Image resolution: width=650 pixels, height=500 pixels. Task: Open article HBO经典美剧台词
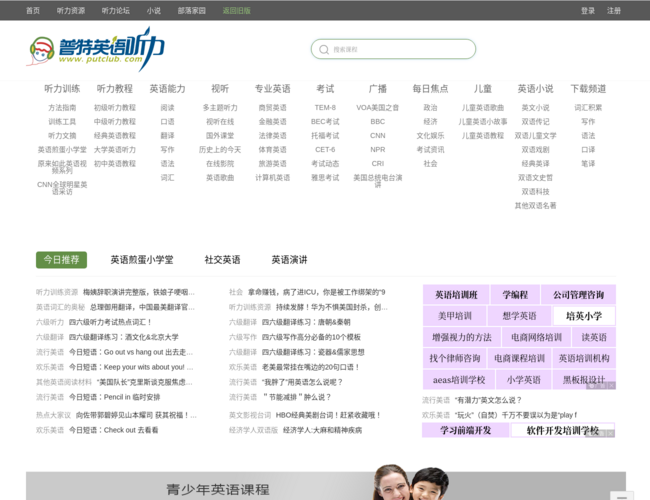click(328, 415)
